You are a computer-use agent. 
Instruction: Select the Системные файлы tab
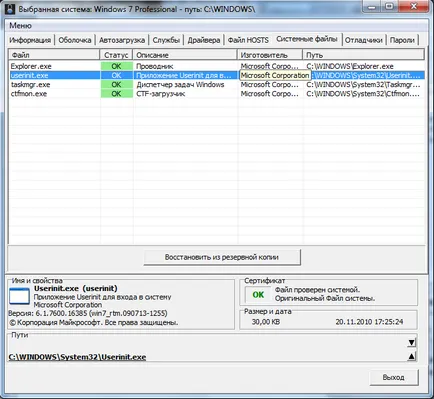[307, 39]
